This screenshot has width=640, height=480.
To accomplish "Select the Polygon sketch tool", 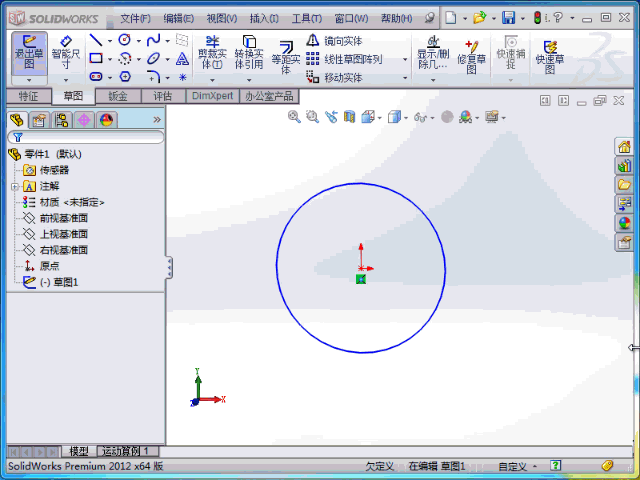I will [125, 77].
